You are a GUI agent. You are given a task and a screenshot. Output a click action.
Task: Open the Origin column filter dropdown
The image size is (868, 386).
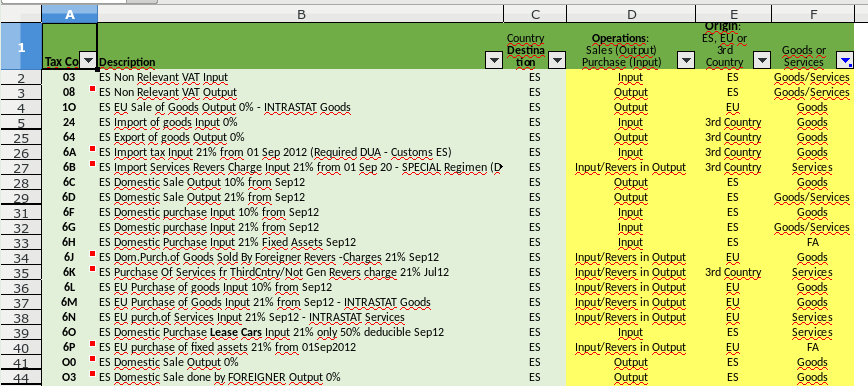[x=763, y=61]
